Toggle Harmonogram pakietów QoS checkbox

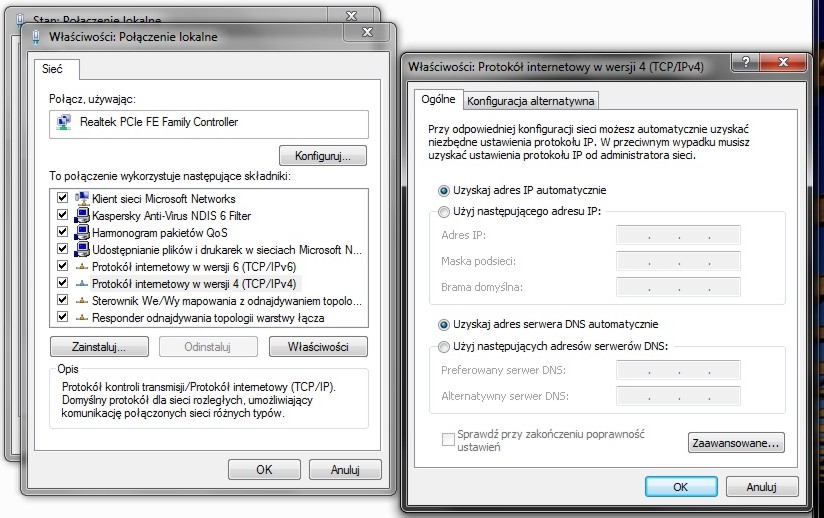63,231
